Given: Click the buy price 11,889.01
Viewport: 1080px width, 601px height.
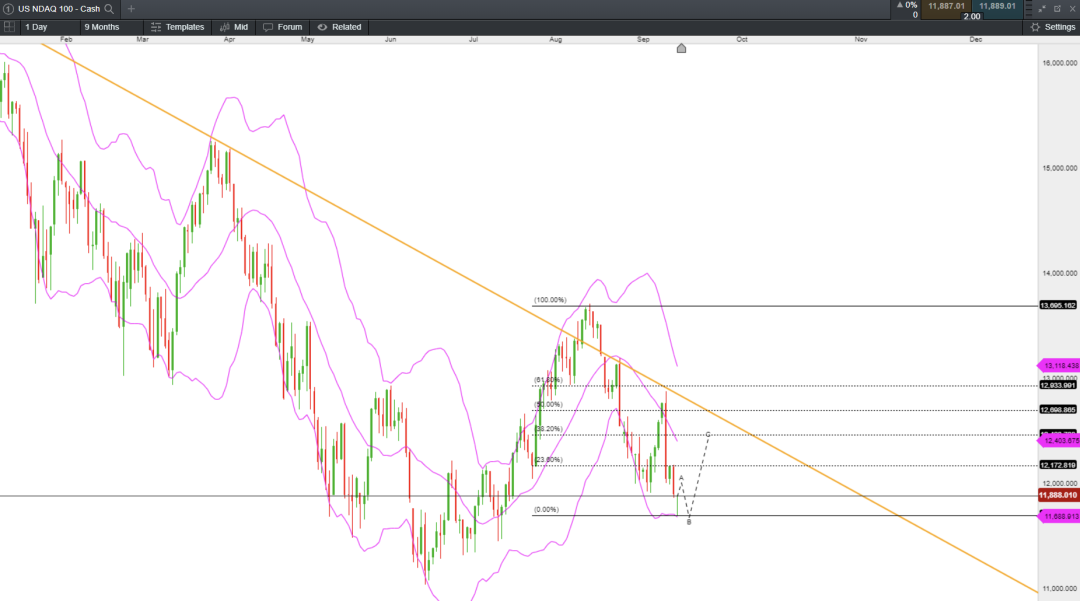Looking at the screenshot, I should point(997,6).
